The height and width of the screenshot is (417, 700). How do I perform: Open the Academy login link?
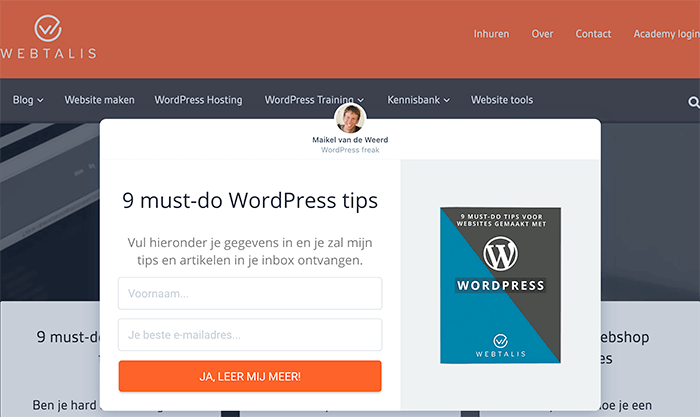(x=667, y=34)
